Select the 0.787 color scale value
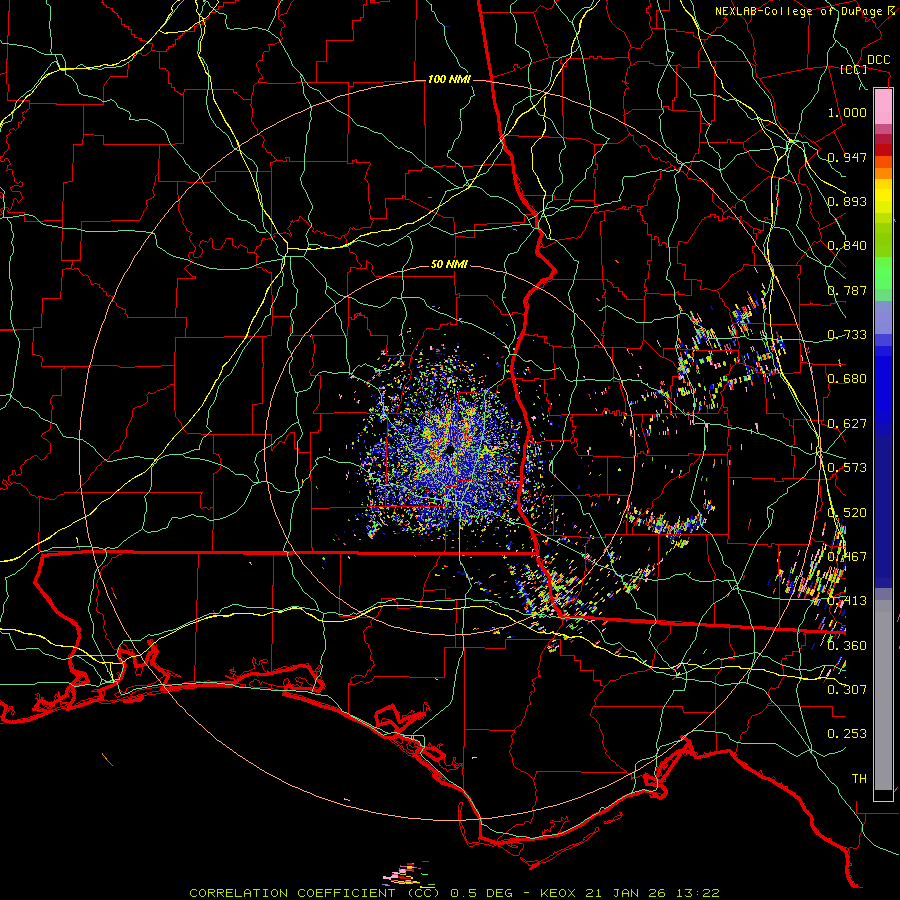The width and height of the screenshot is (900, 900). tap(847, 290)
